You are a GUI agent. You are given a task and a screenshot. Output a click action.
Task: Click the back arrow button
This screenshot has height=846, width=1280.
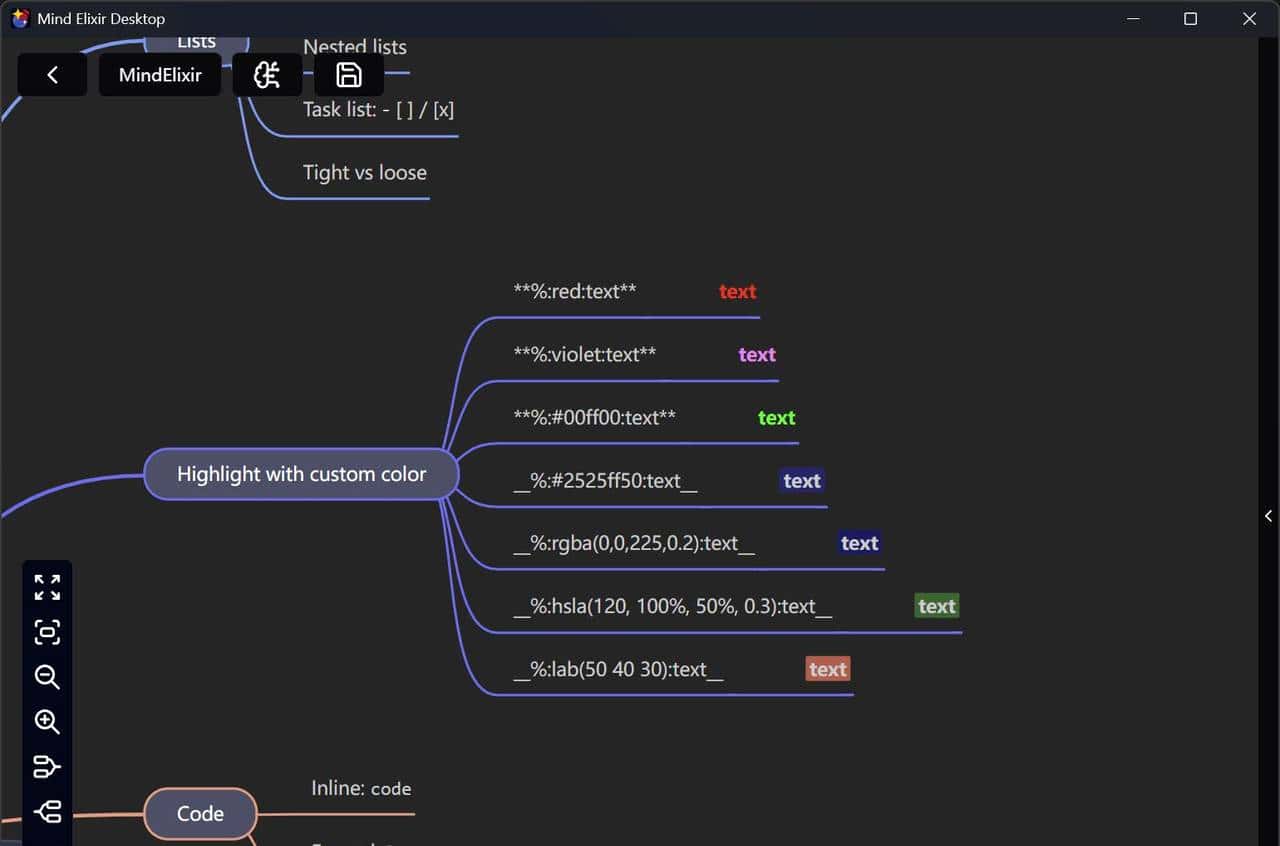coord(52,75)
